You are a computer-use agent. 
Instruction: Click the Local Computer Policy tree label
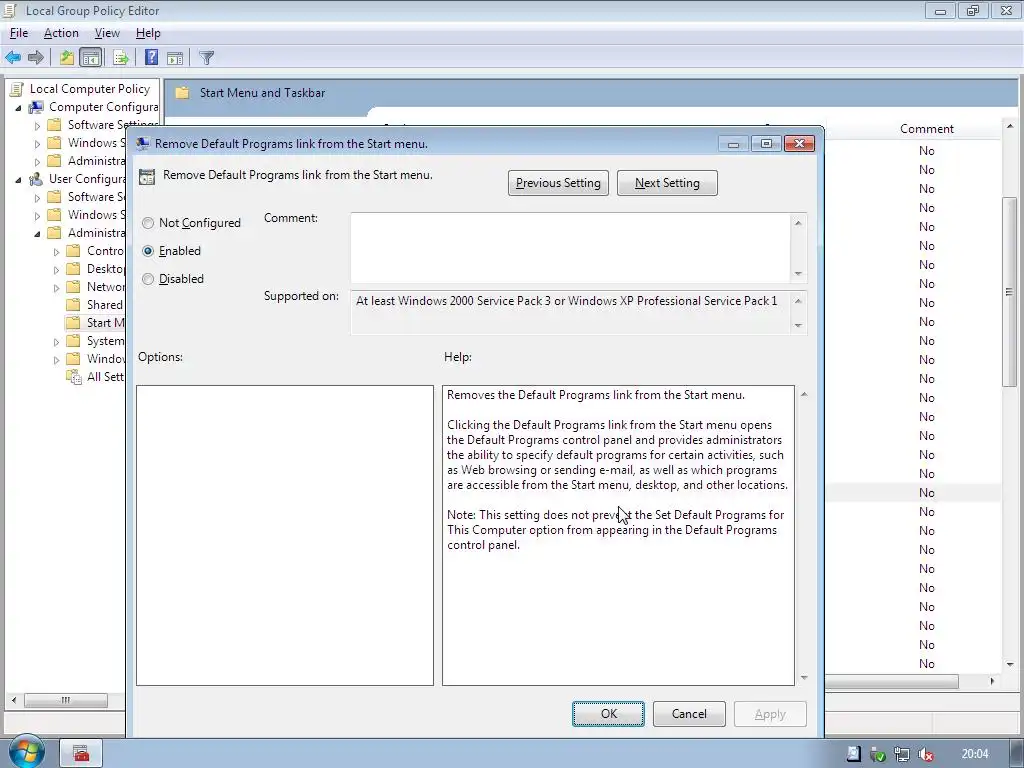point(89,89)
